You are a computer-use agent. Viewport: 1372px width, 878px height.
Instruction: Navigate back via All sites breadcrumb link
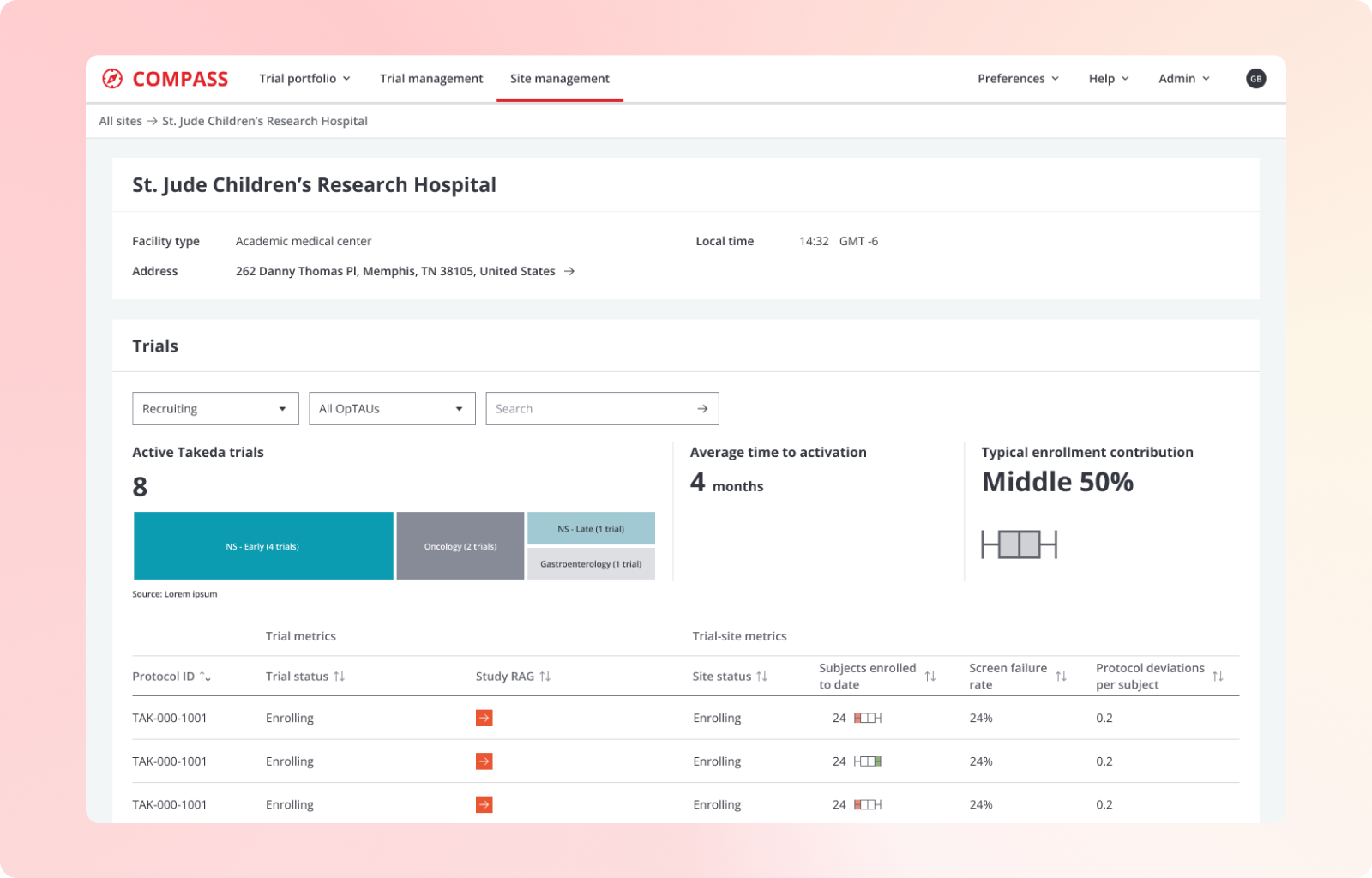pyautogui.click(x=120, y=121)
